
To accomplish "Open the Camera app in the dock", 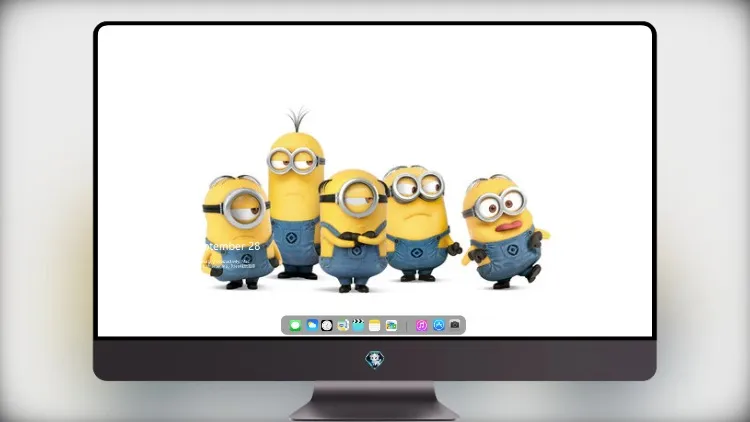I will (455, 325).
